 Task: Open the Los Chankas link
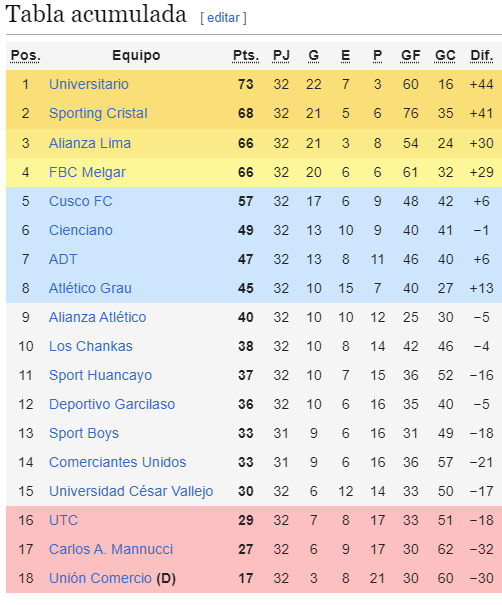coord(91,346)
